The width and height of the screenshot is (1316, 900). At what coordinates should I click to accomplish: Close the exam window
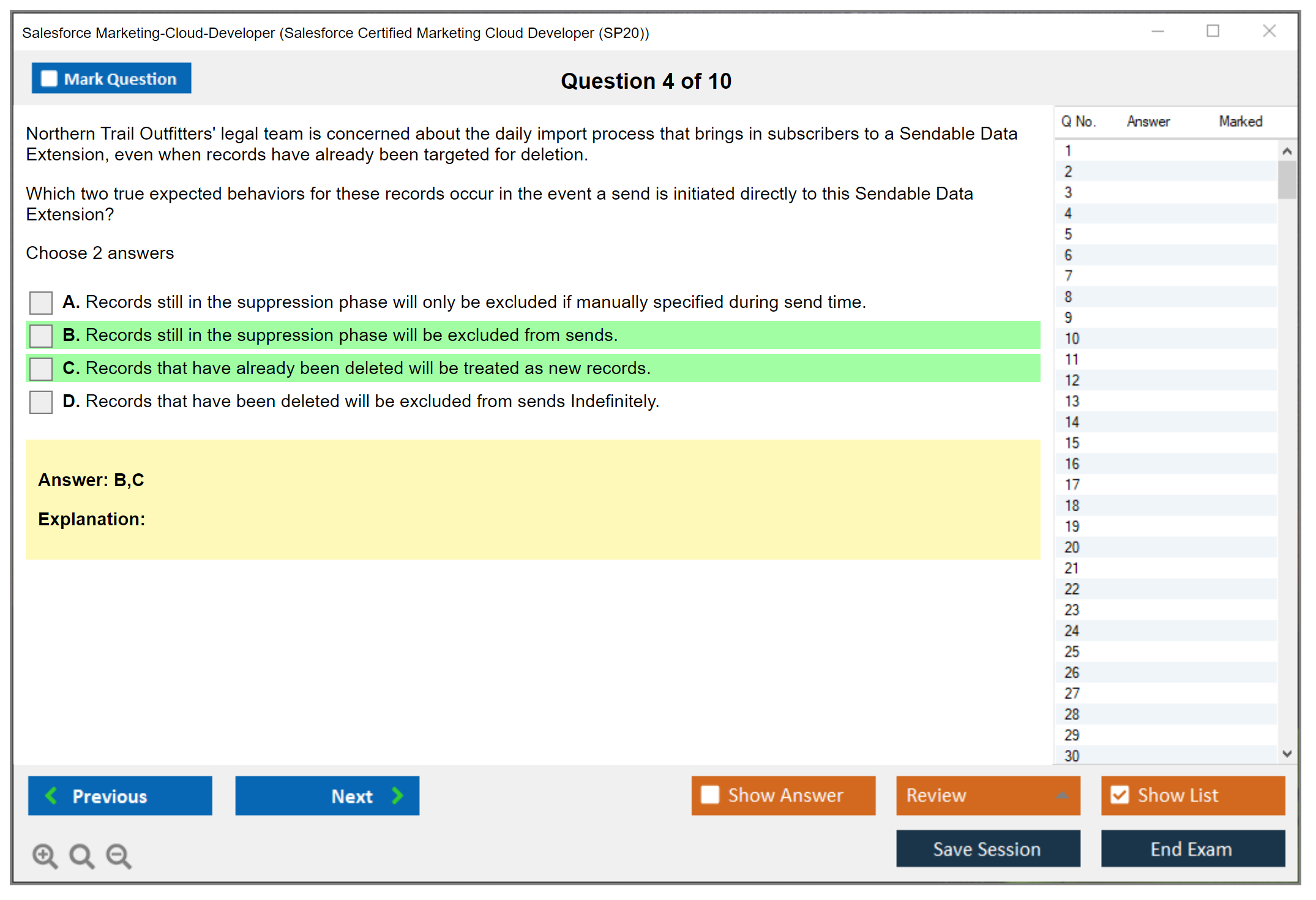pyautogui.click(x=1269, y=31)
